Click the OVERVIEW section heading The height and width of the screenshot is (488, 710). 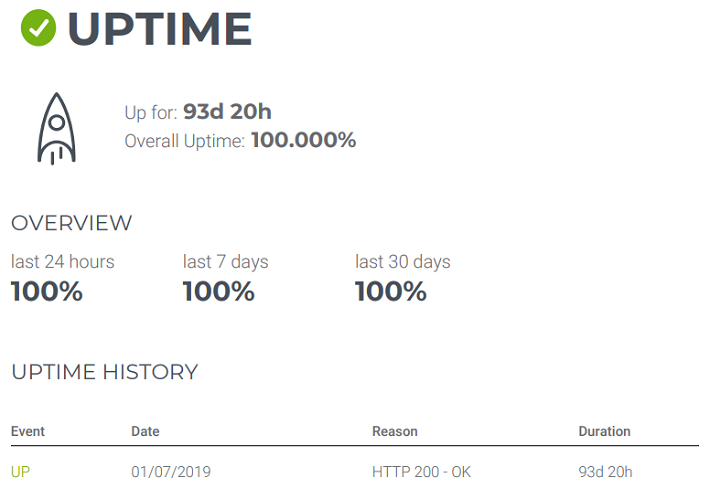72,223
